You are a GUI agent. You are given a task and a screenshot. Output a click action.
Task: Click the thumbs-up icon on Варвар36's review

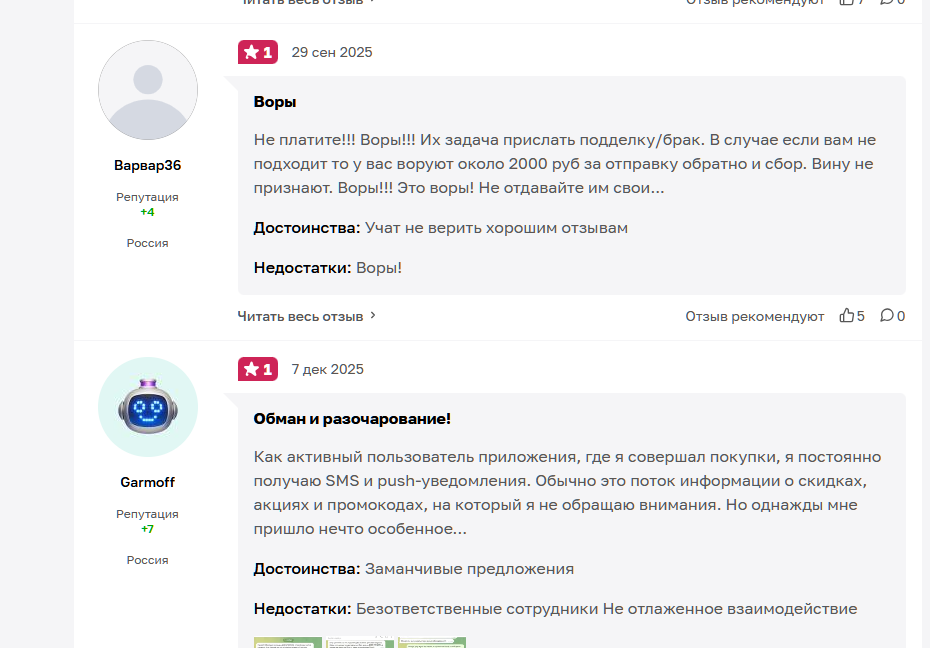846,315
